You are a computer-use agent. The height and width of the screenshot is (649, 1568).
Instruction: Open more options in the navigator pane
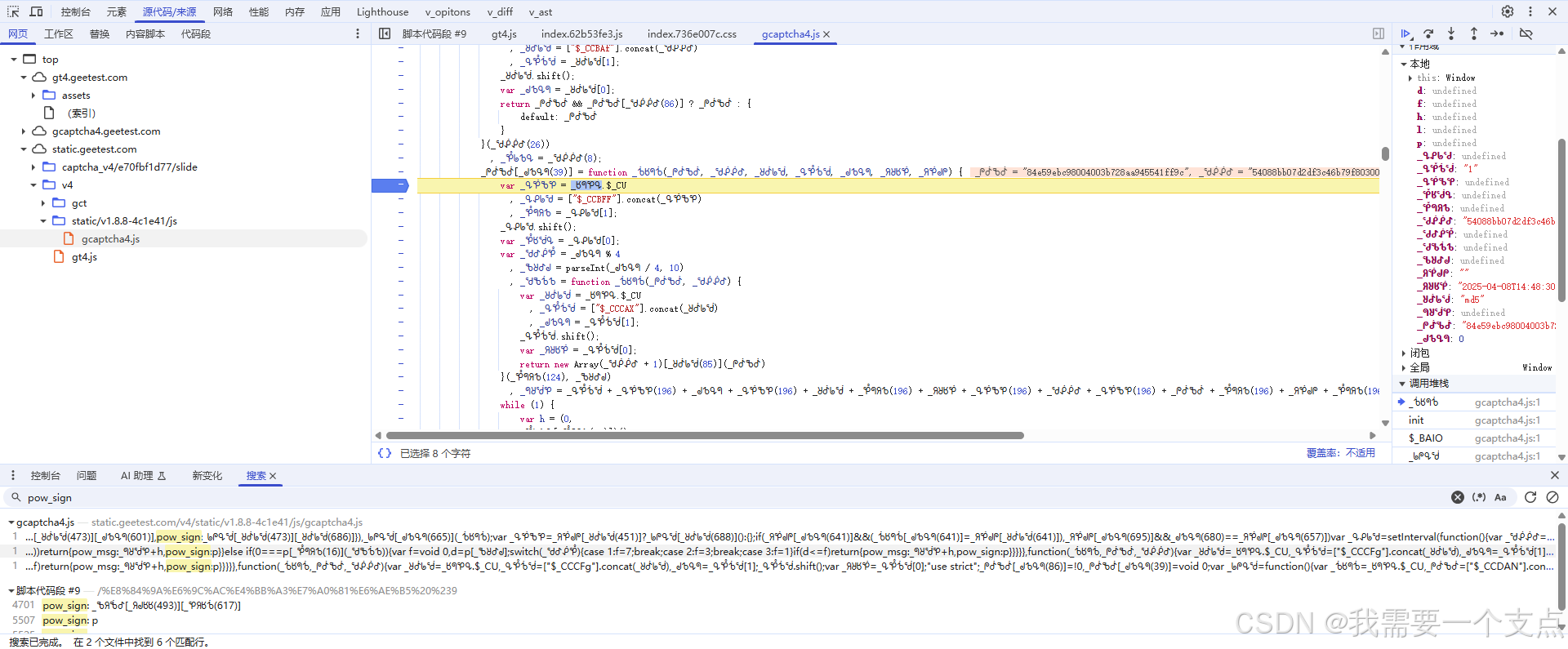(x=358, y=33)
